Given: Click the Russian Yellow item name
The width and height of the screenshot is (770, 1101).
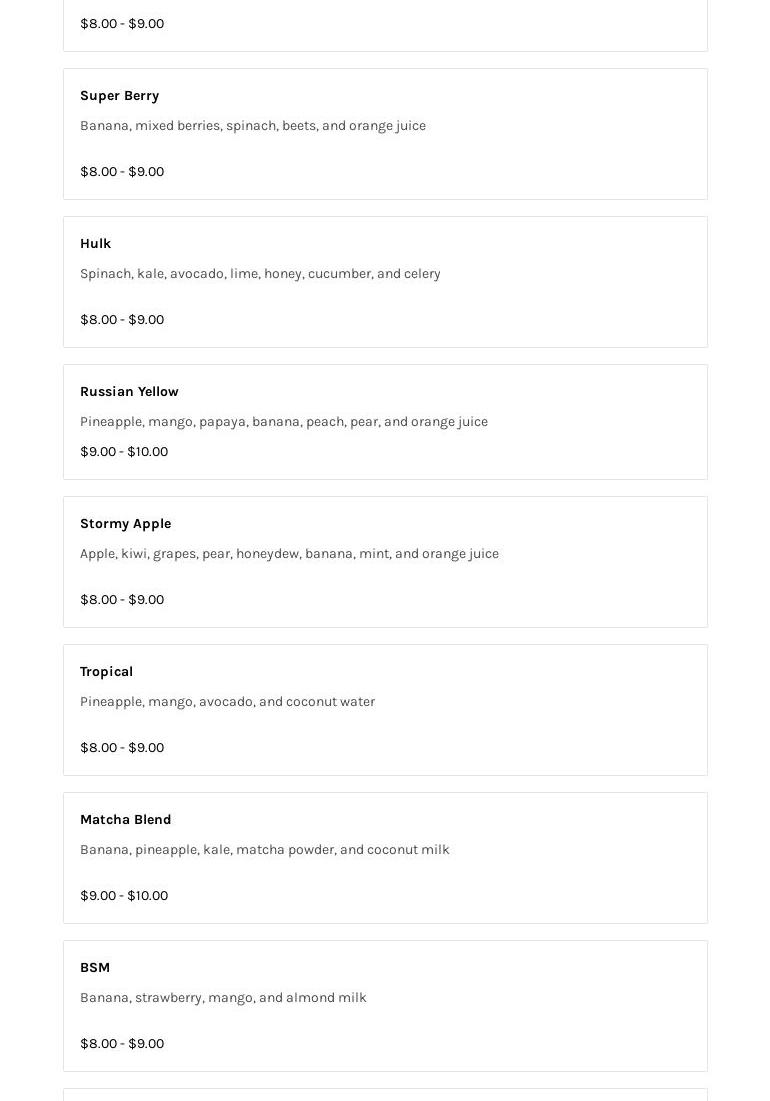Looking at the screenshot, I should 129,392.
